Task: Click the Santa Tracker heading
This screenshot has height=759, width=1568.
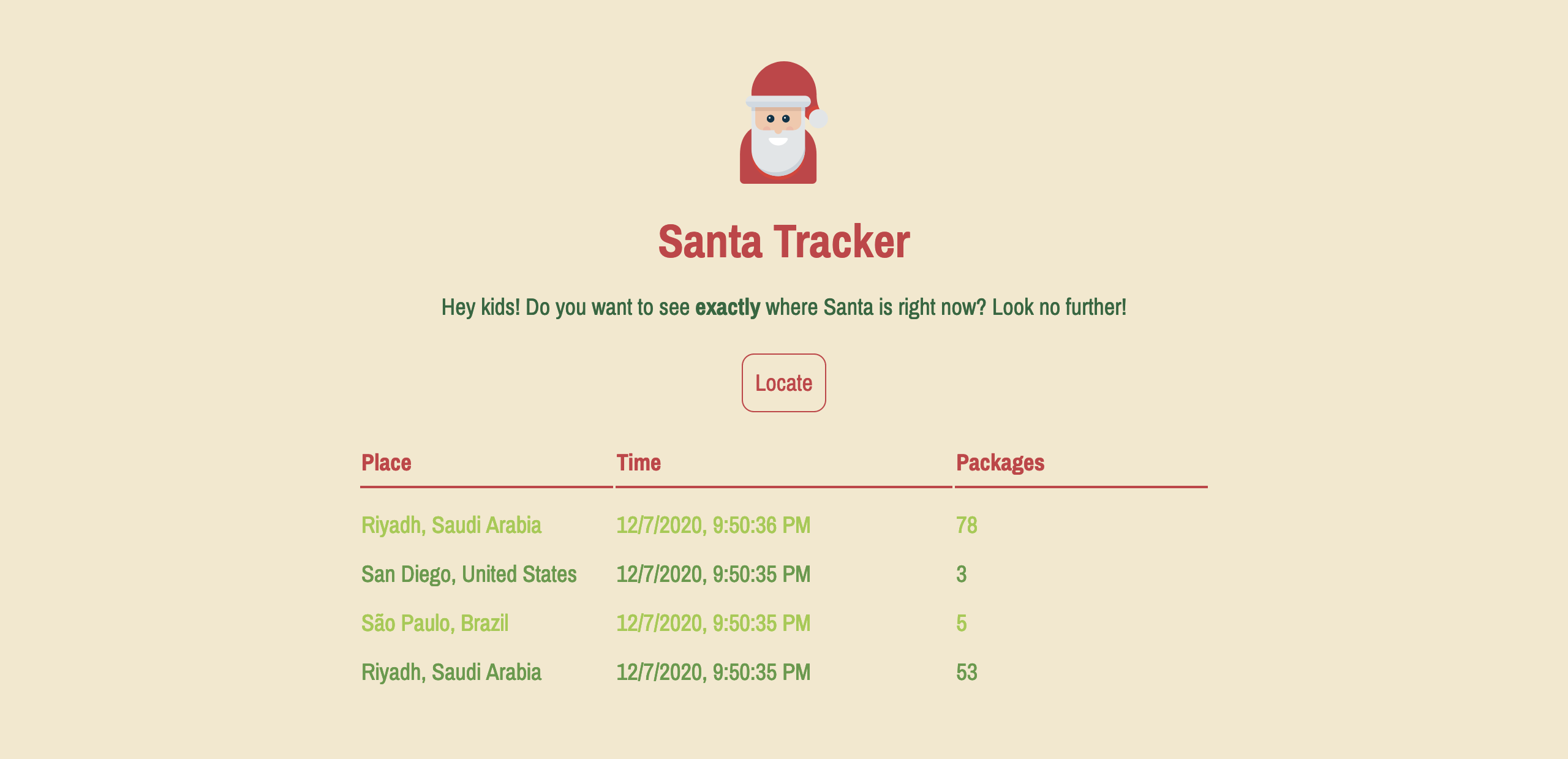Action: (784, 244)
